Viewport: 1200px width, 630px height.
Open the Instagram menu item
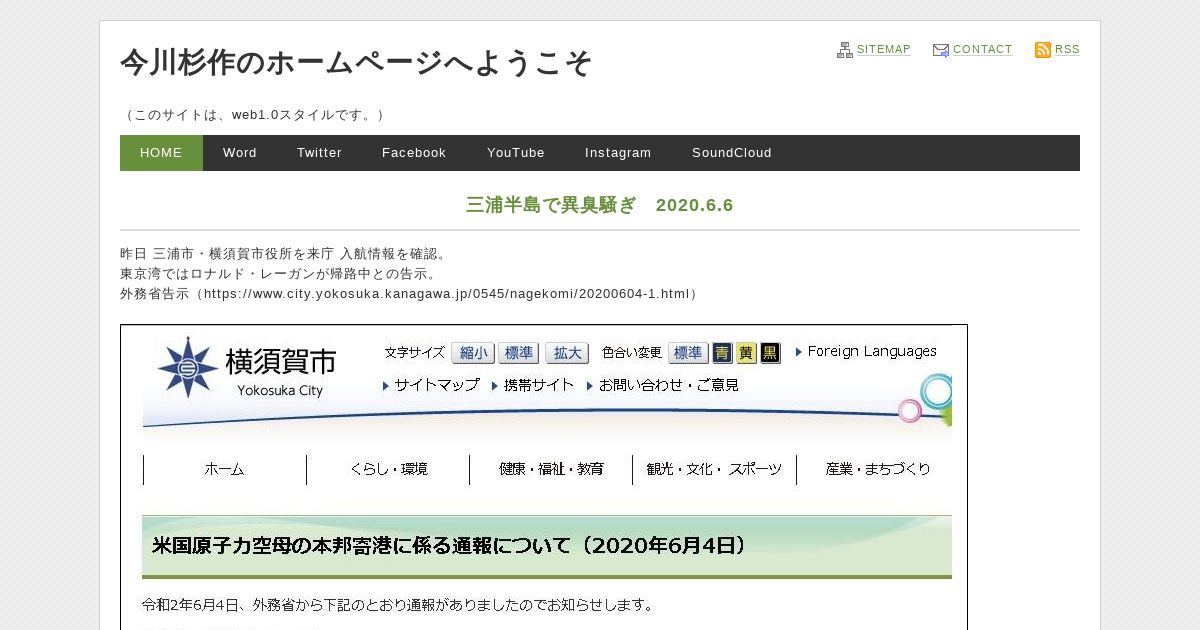618,153
